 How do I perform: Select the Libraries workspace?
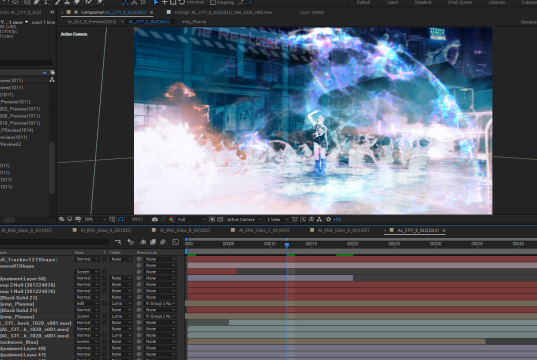497,2
